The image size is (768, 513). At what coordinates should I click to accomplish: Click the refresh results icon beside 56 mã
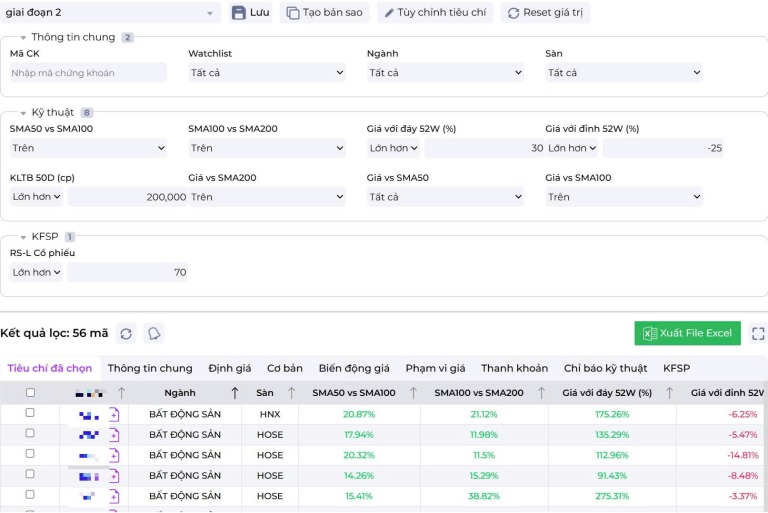tap(126, 334)
